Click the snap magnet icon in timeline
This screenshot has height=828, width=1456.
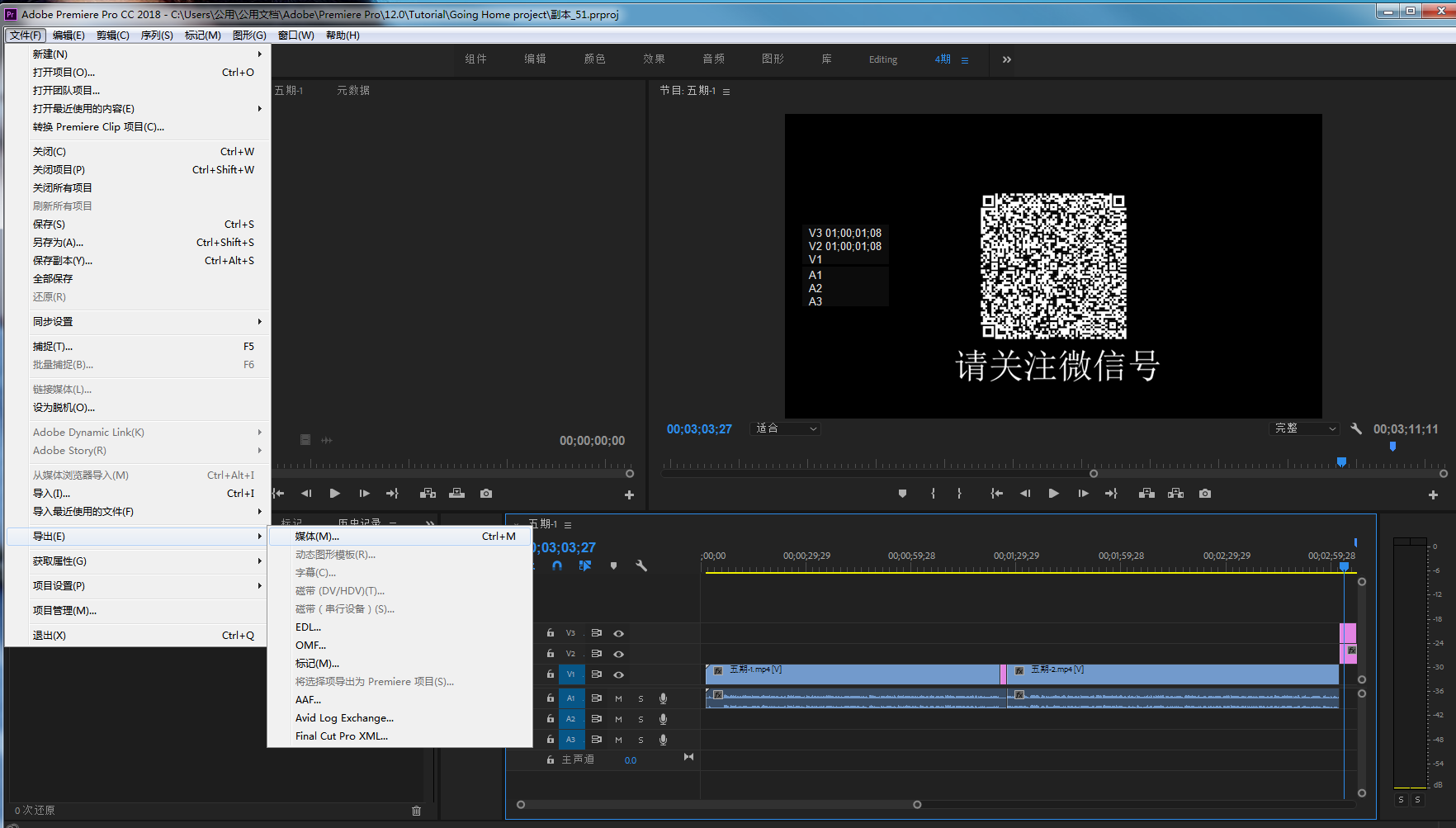pyautogui.click(x=557, y=566)
